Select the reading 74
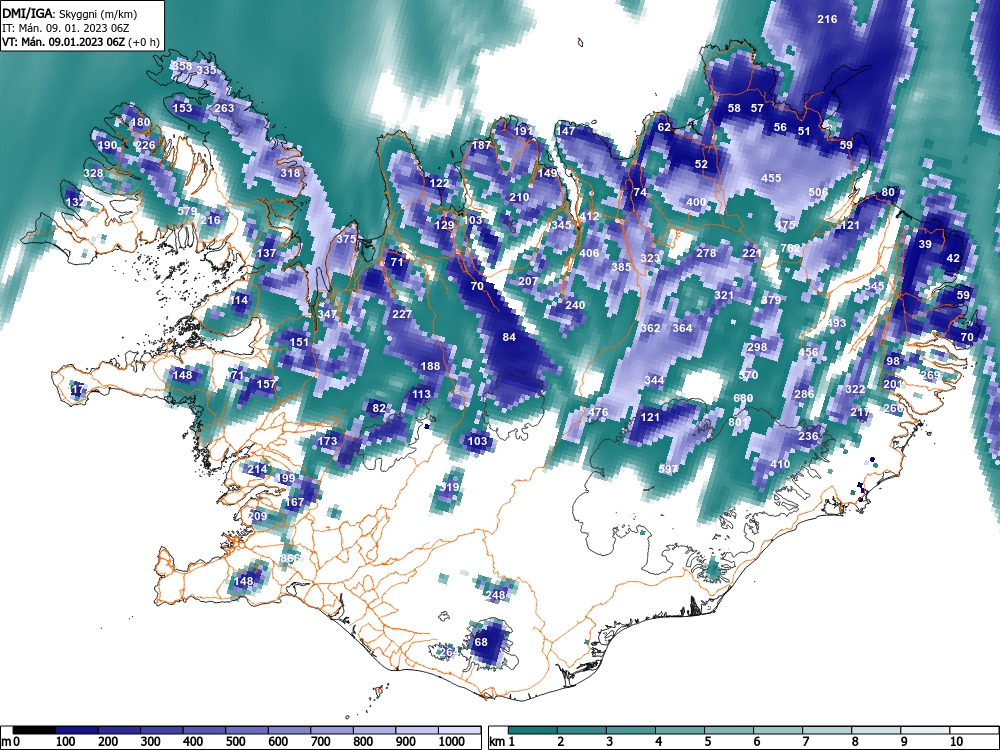 640,192
